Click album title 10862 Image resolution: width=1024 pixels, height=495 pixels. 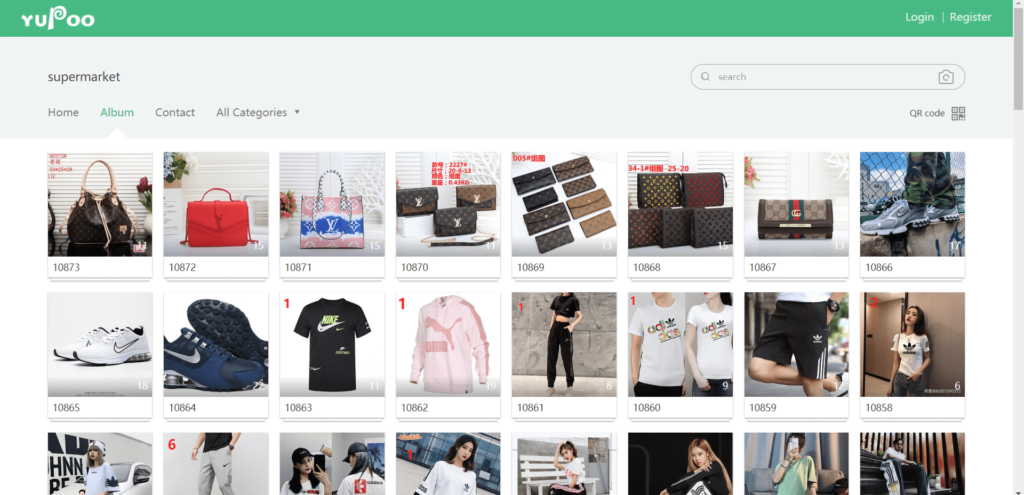click(x=415, y=407)
